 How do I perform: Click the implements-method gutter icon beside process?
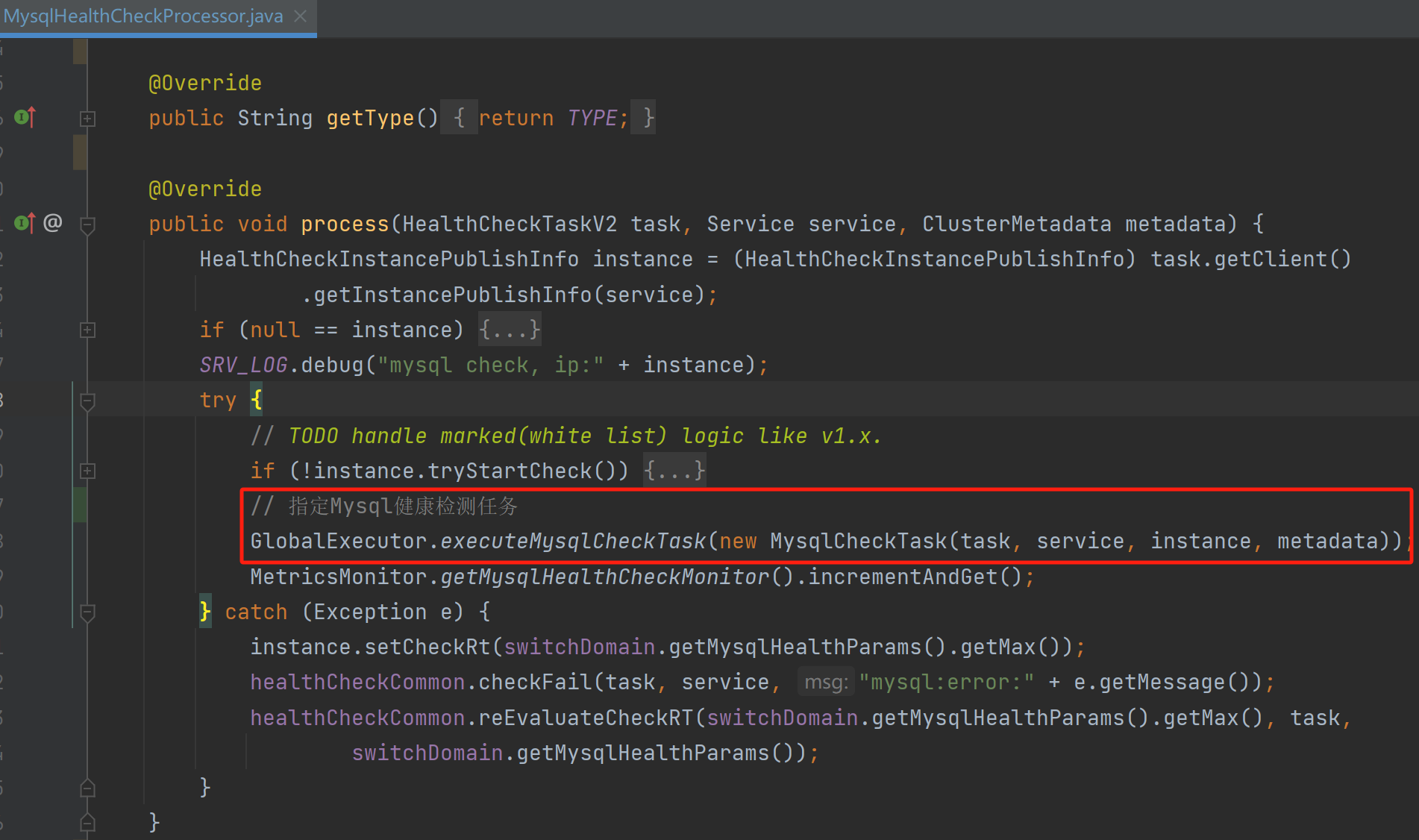25,223
